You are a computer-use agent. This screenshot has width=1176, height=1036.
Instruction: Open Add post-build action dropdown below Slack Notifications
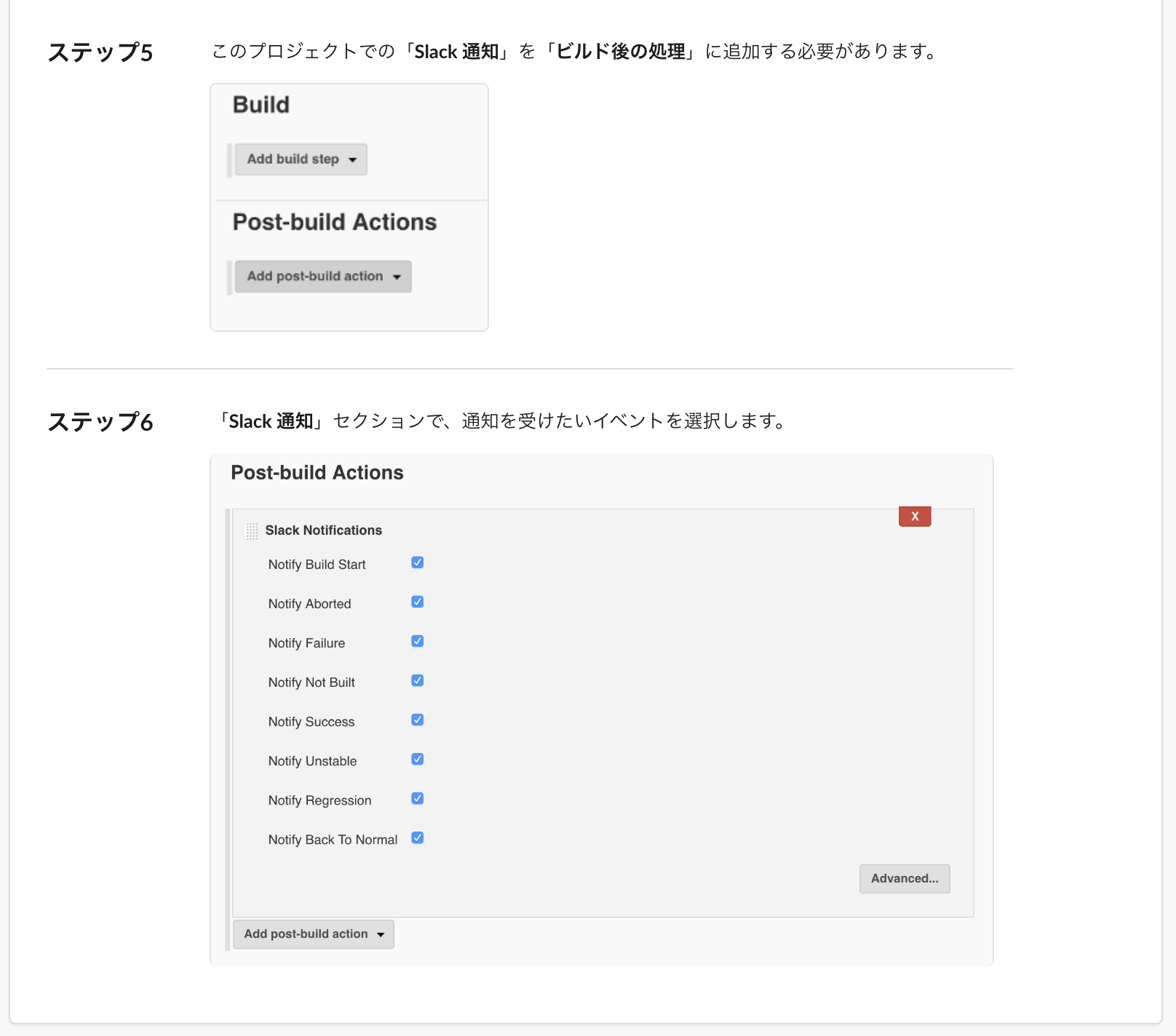(314, 934)
